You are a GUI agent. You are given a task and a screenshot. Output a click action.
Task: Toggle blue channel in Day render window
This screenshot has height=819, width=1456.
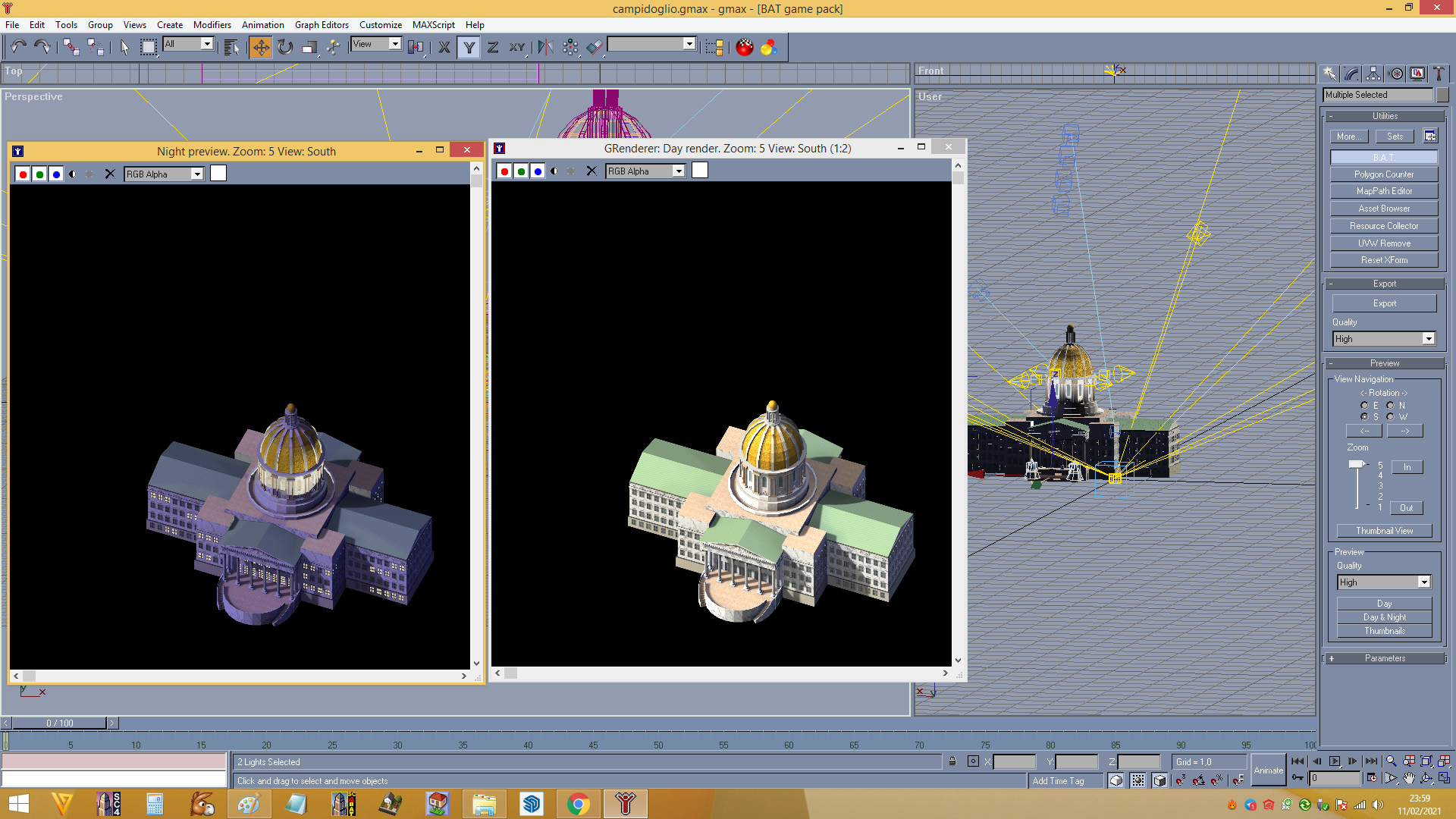pos(538,171)
